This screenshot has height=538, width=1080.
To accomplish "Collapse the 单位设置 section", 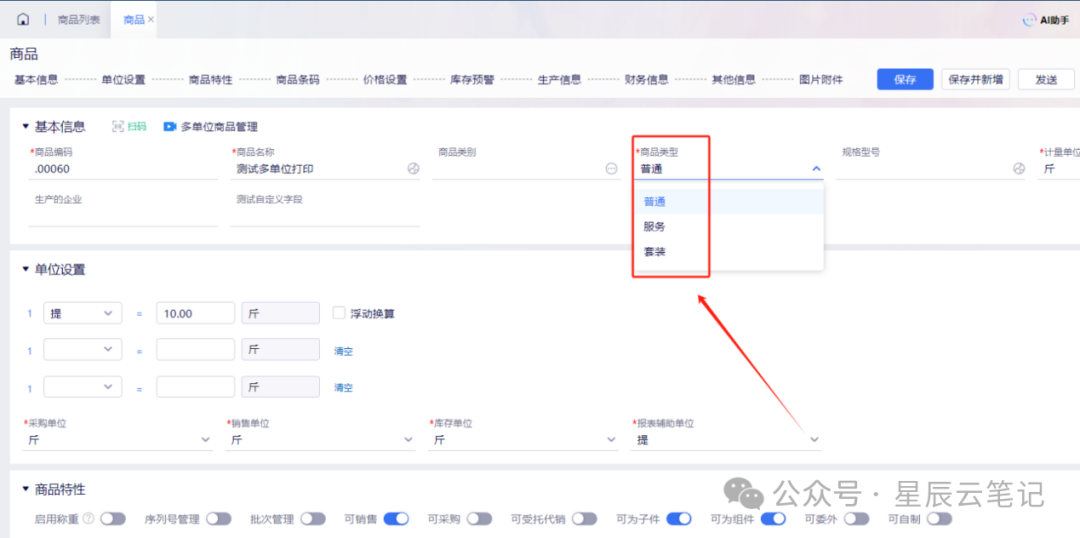I will (25, 269).
